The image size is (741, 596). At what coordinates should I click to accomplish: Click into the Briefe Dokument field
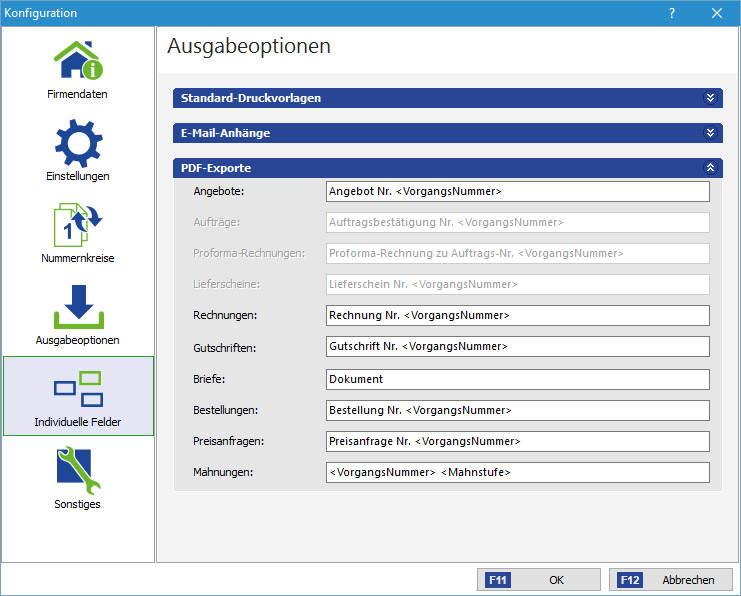point(517,380)
